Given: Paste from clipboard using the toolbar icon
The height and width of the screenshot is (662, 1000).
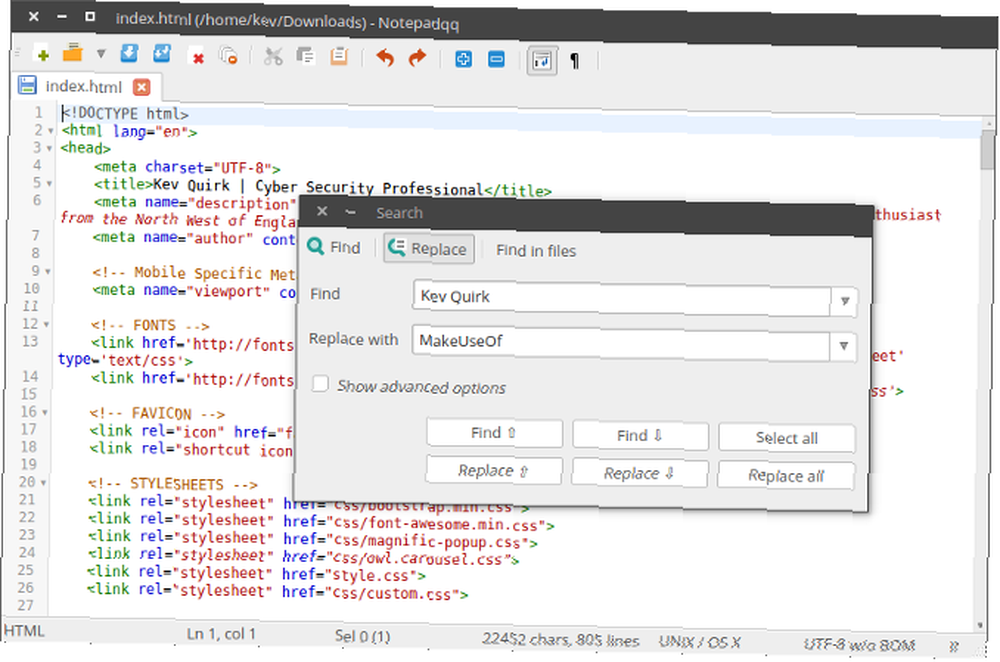Looking at the screenshot, I should [x=339, y=56].
